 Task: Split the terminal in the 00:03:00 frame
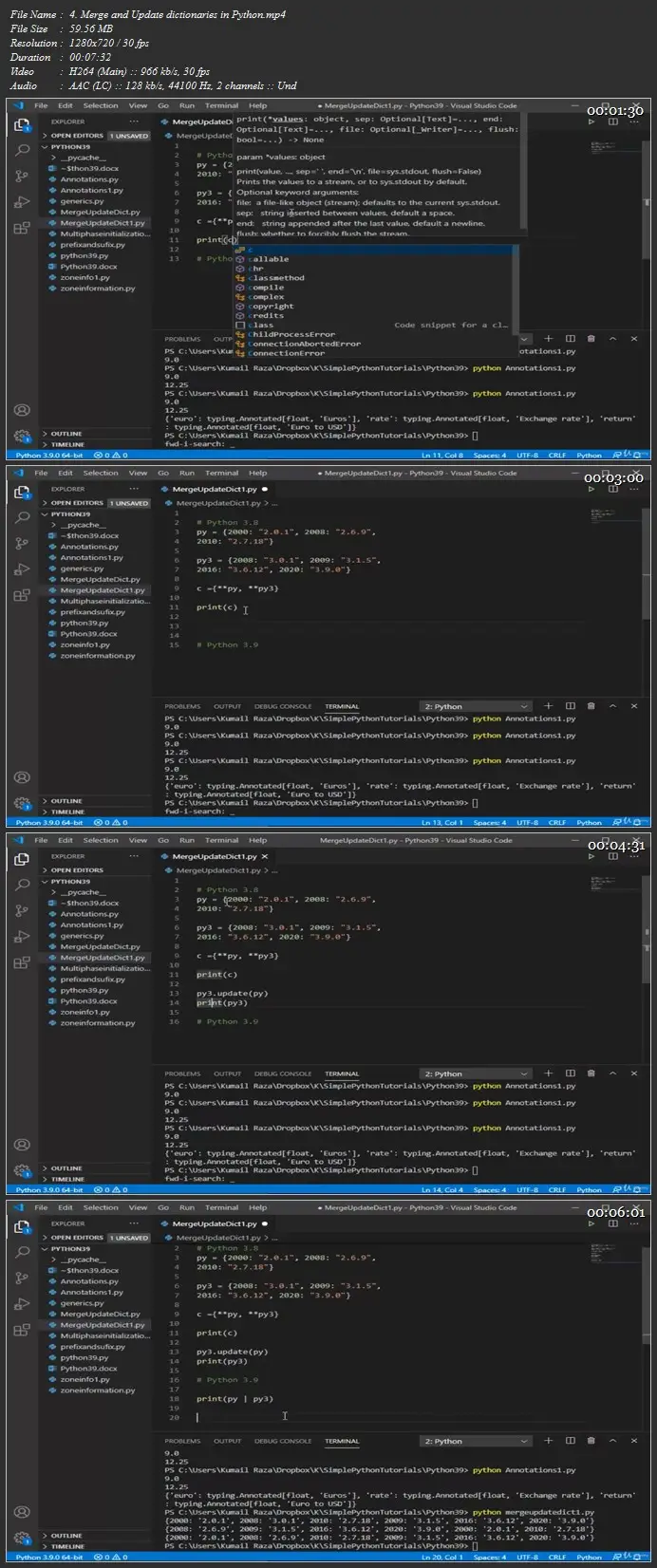click(571, 706)
